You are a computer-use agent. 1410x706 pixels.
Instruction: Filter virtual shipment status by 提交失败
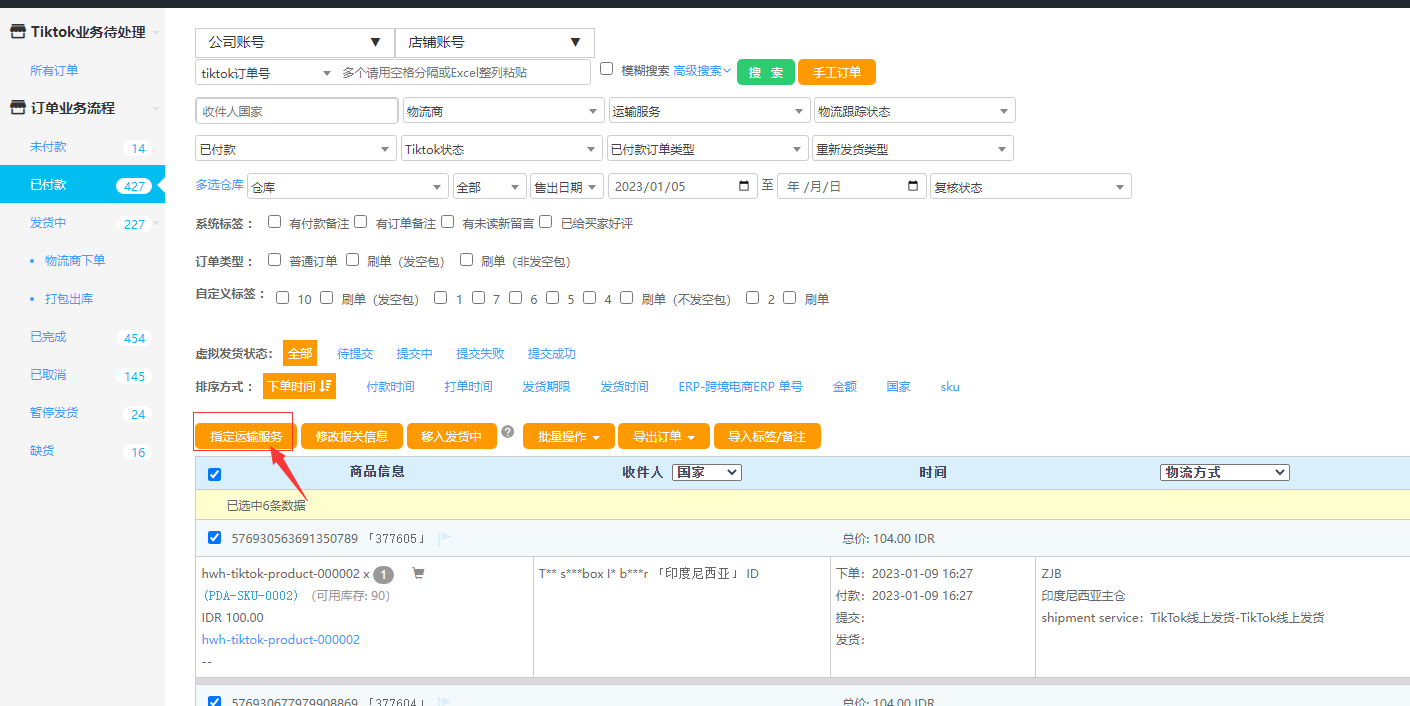coord(480,353)
